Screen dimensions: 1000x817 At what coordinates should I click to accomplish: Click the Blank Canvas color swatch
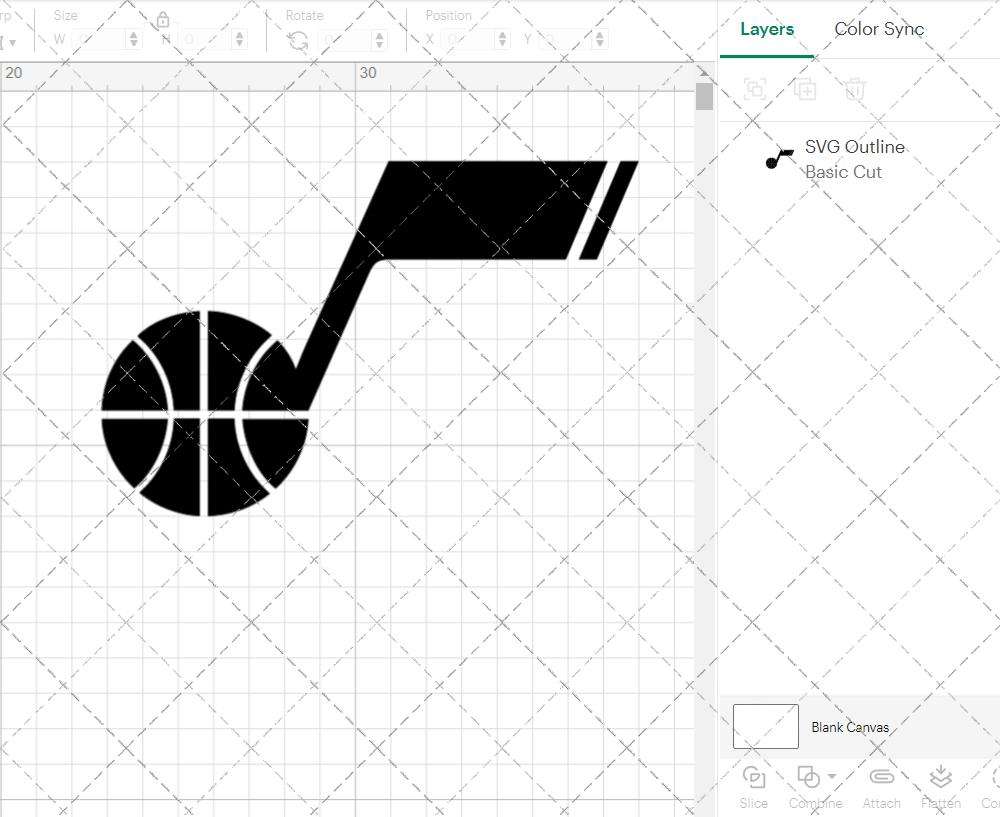(765, 726)
